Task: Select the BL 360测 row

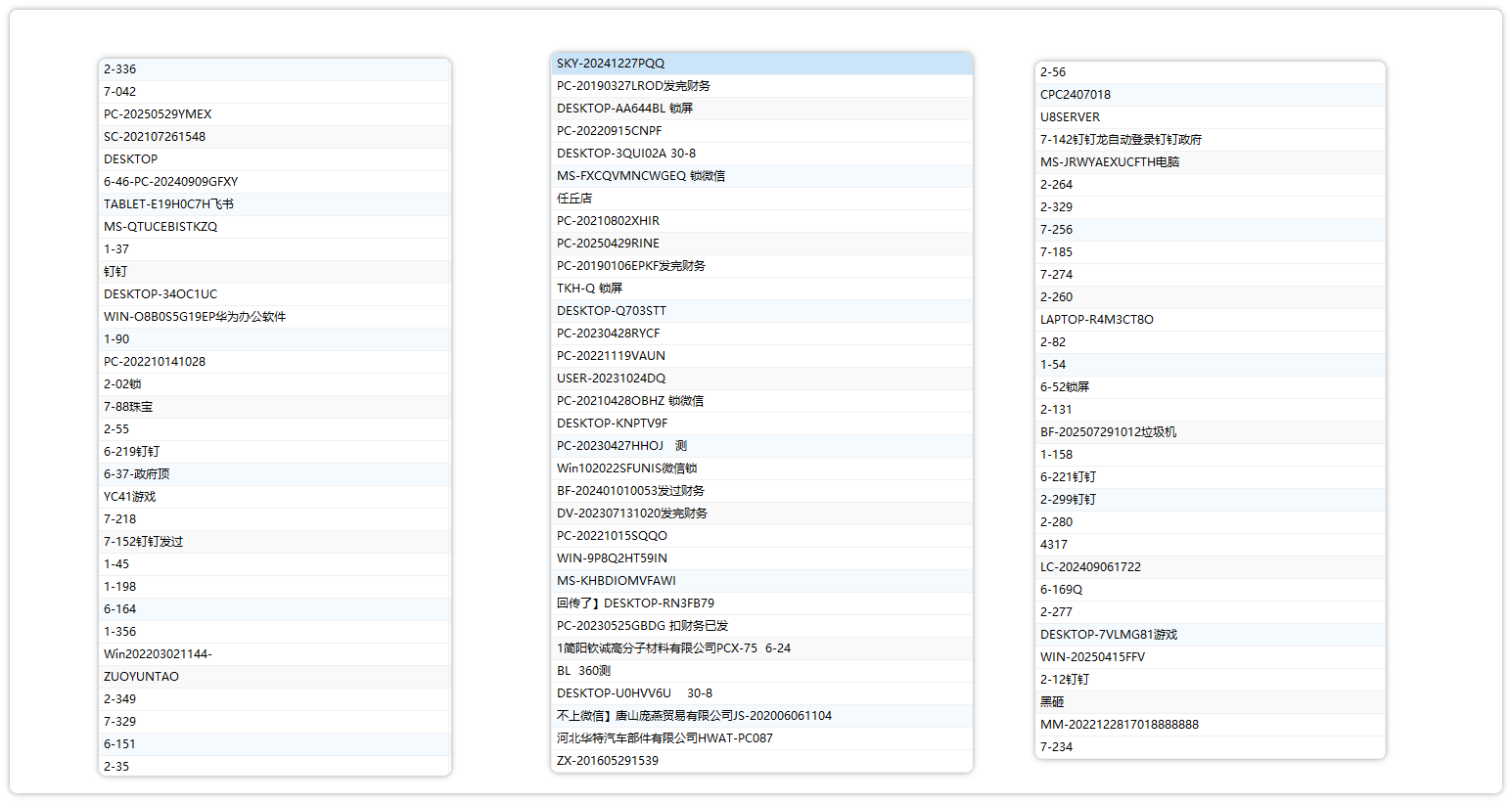Action: click(x=583, y=671)
